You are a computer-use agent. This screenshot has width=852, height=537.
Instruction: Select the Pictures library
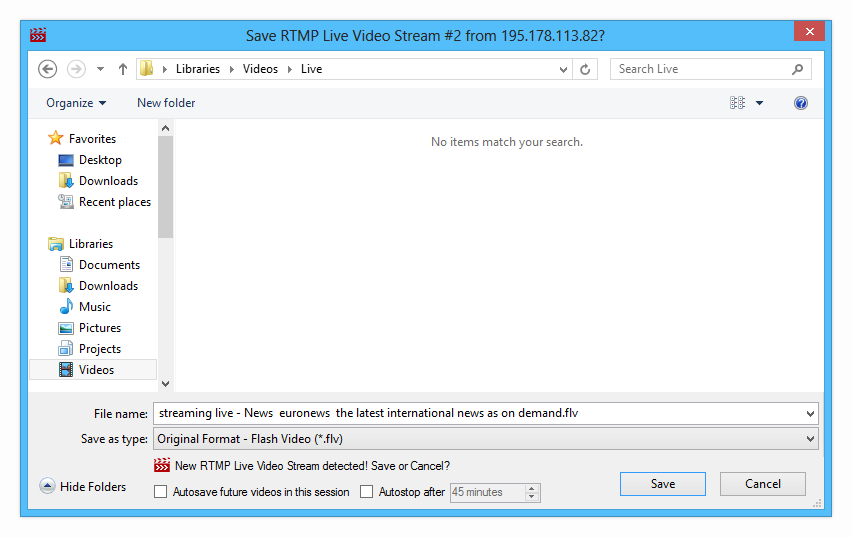(x=100, y=328)
